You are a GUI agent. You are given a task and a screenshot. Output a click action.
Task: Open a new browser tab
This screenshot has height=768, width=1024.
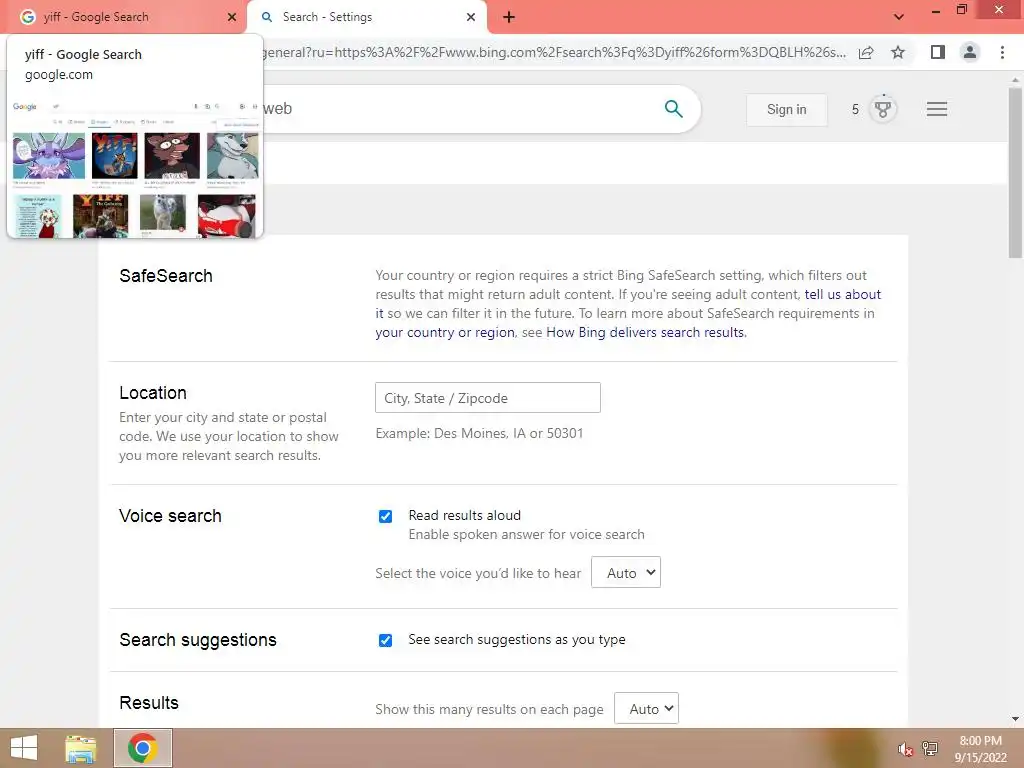pyautogui.click(x=509, y=17)
